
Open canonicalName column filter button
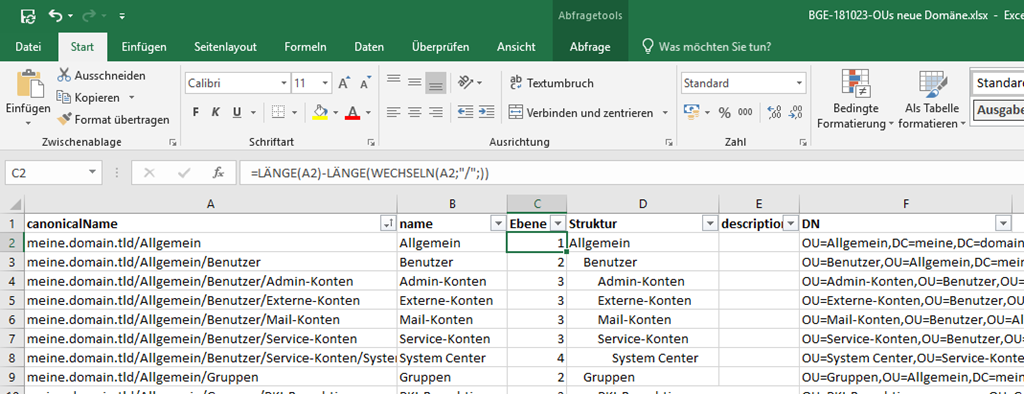click(387, 224)
